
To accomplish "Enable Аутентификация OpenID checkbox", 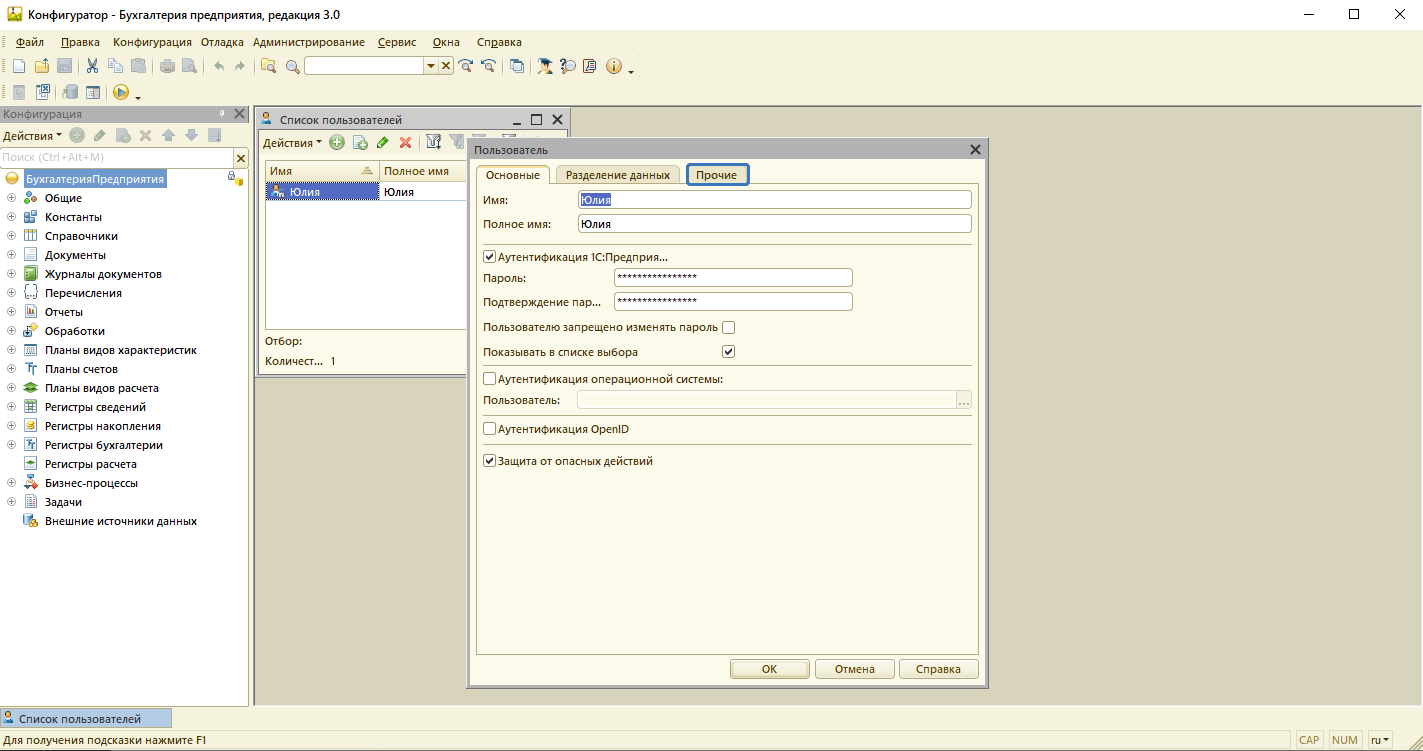I will click(x=490, y=429).
